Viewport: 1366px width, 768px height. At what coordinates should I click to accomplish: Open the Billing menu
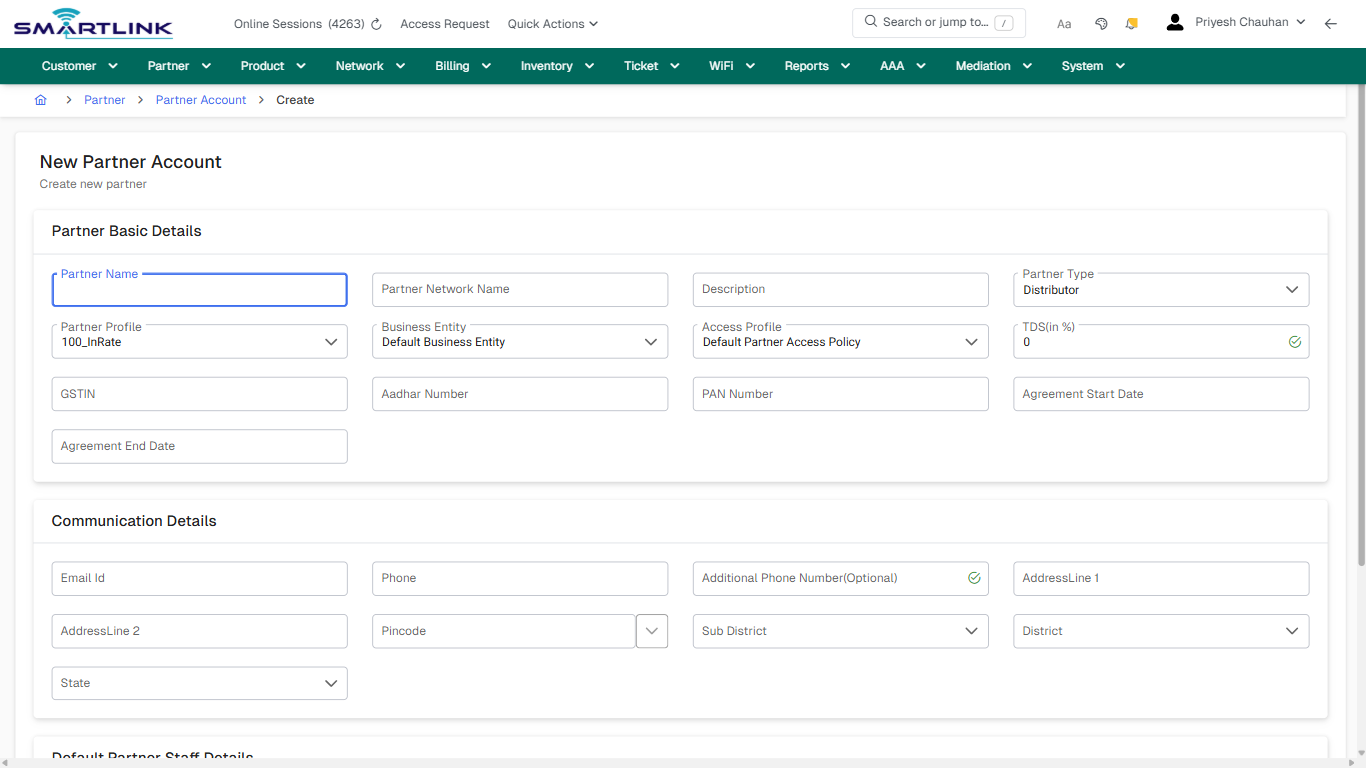click(462, 65)
